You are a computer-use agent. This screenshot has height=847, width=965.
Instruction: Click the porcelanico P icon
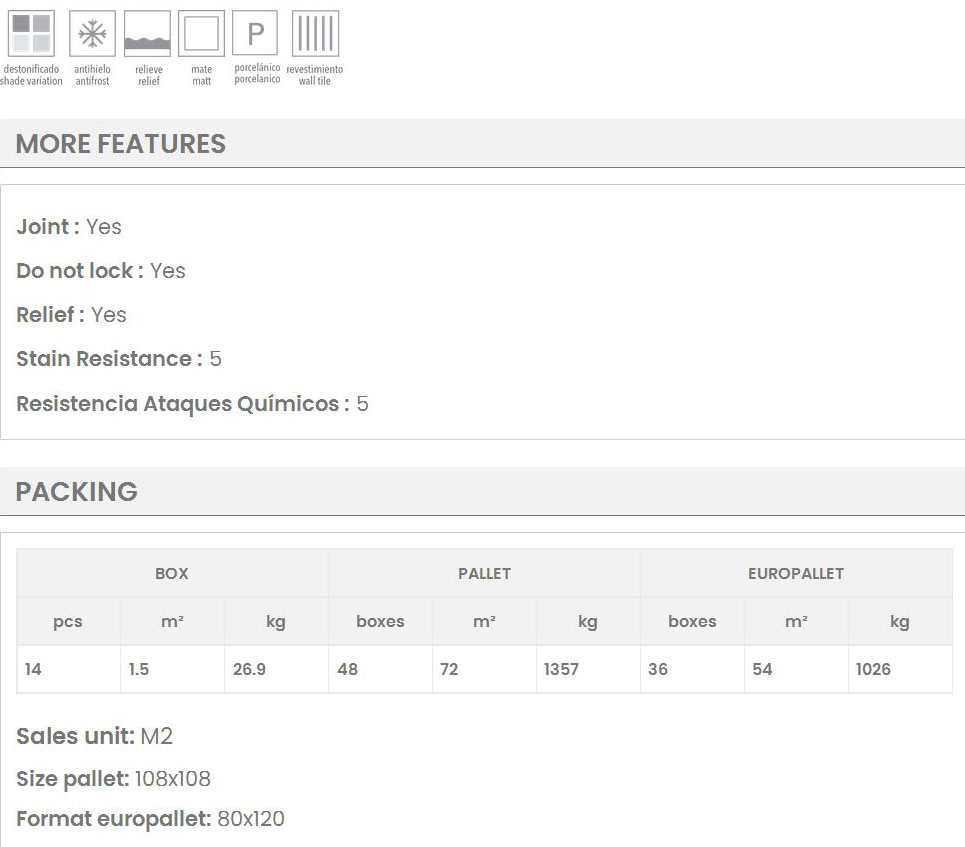tap(255, 34)
